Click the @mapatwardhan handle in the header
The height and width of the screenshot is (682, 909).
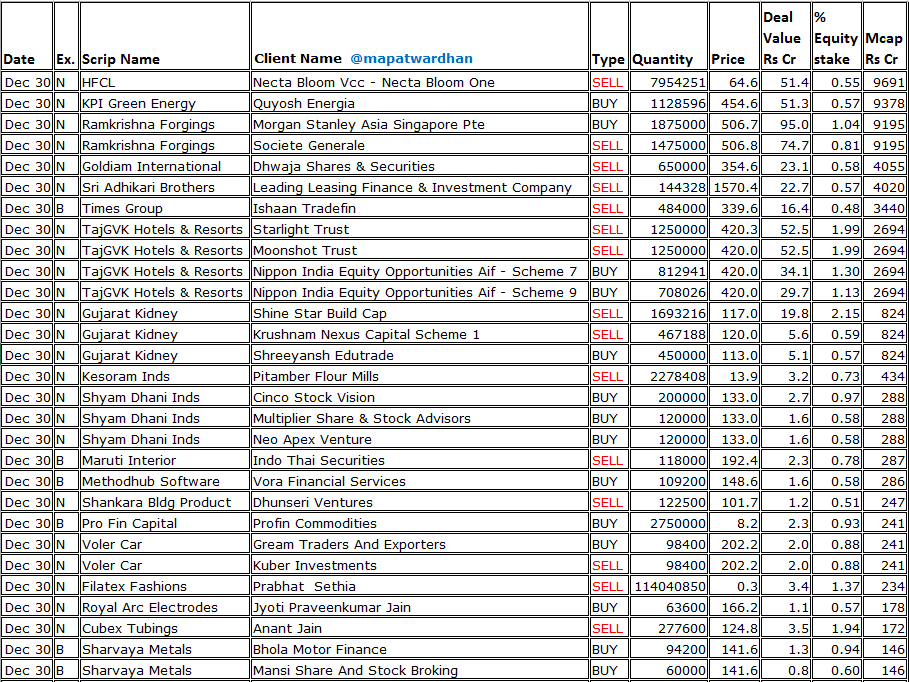[x=411, y=59]
